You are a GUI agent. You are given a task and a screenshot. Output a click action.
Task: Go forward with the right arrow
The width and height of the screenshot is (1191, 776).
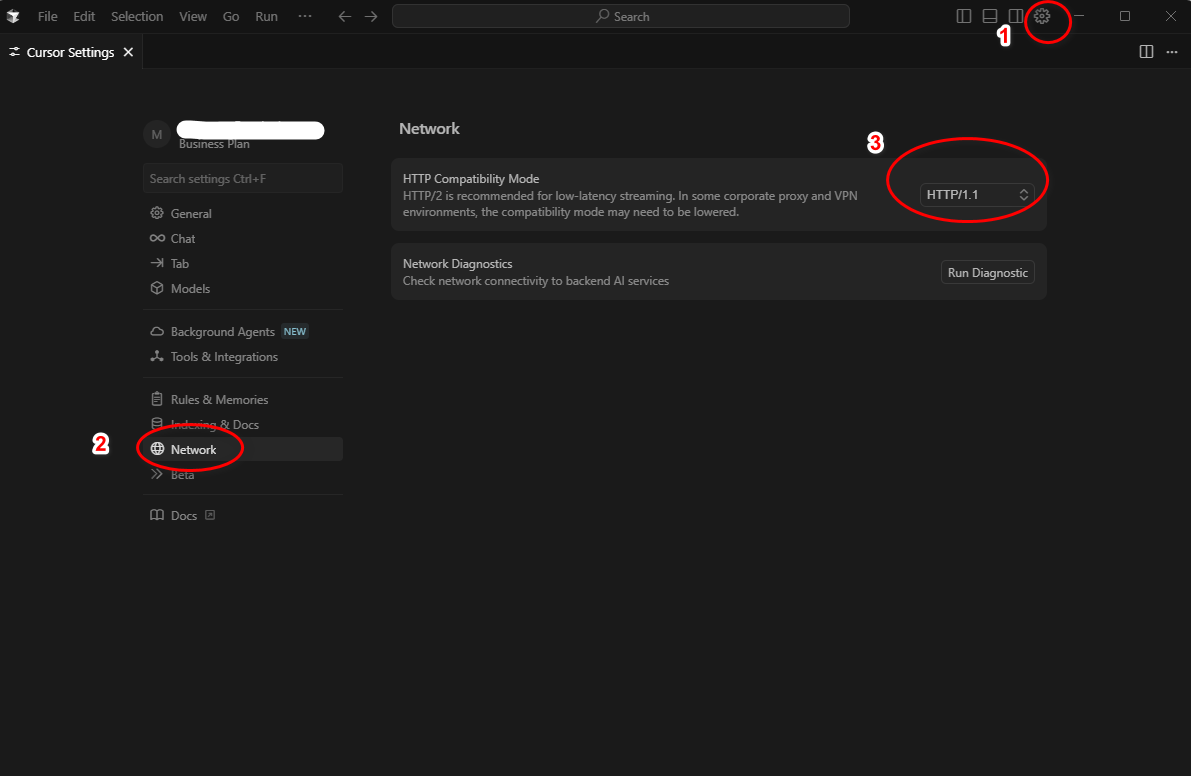(371, 16)
